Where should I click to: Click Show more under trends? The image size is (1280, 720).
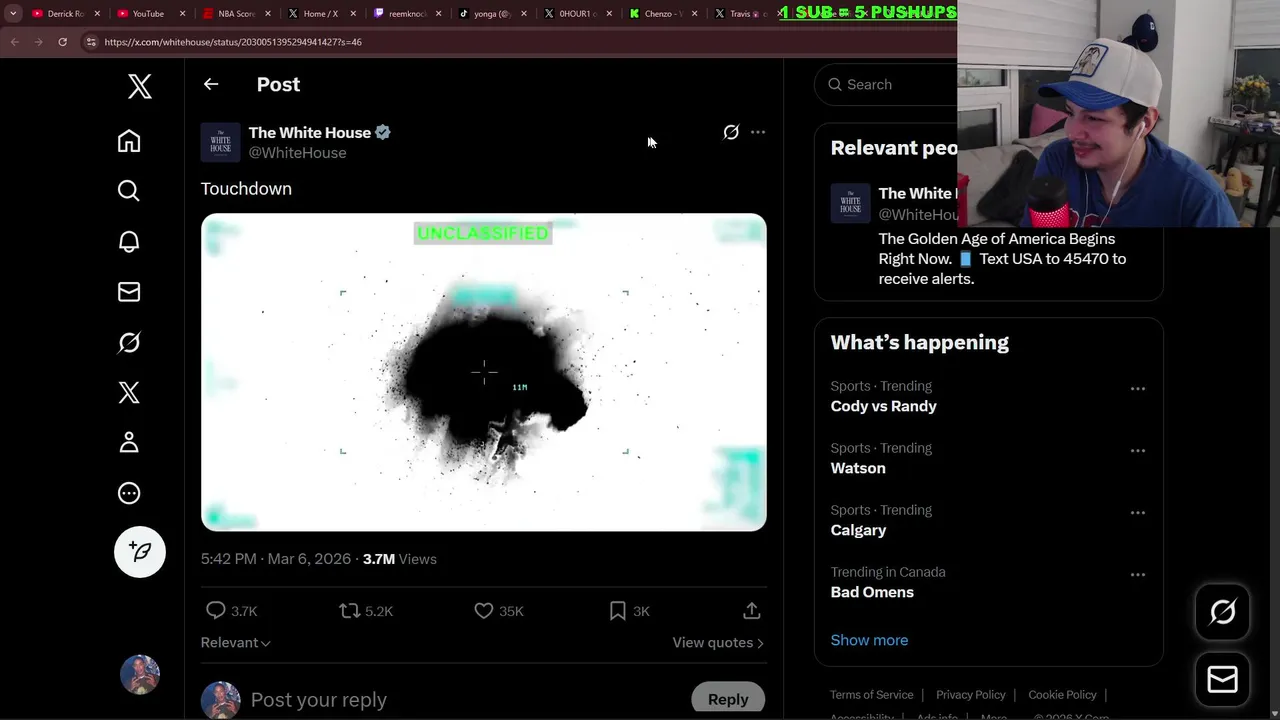coord(869,640)
